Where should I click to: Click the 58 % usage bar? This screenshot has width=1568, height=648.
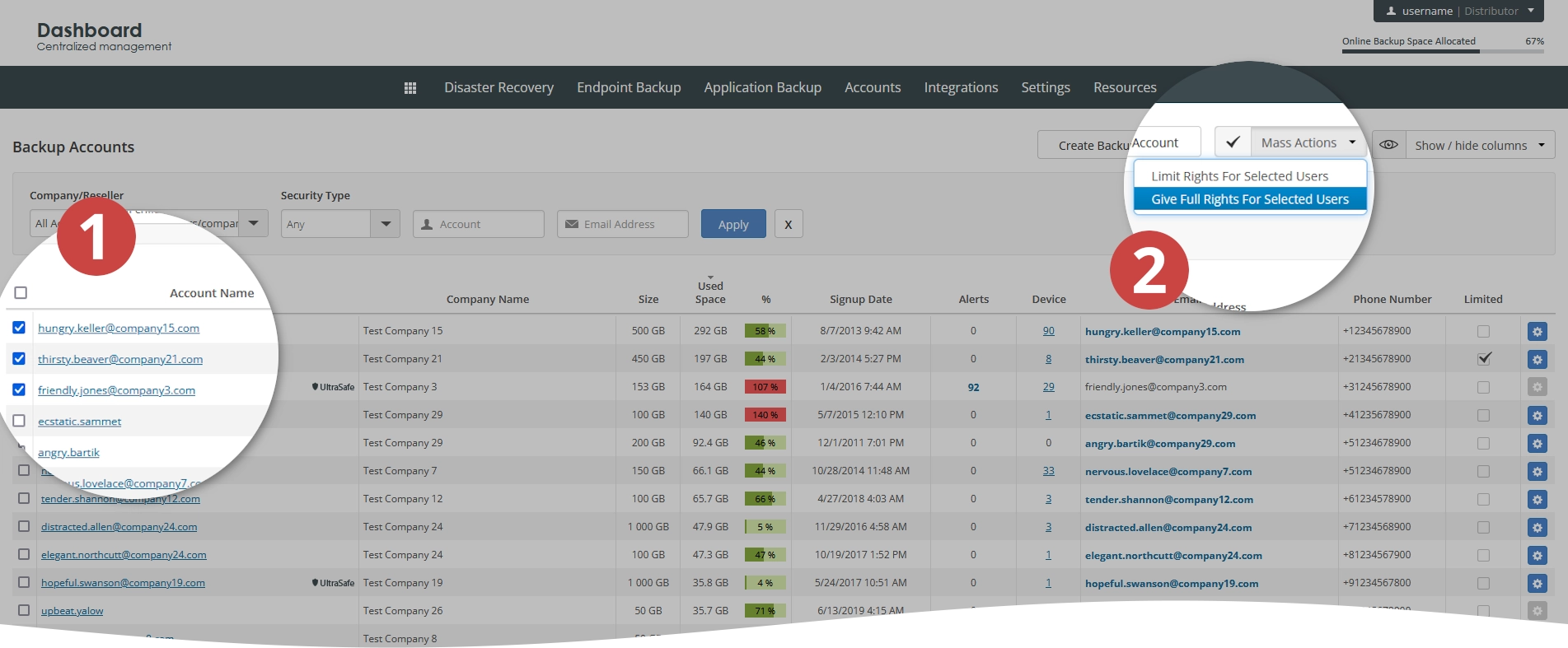tap(765, 331)
